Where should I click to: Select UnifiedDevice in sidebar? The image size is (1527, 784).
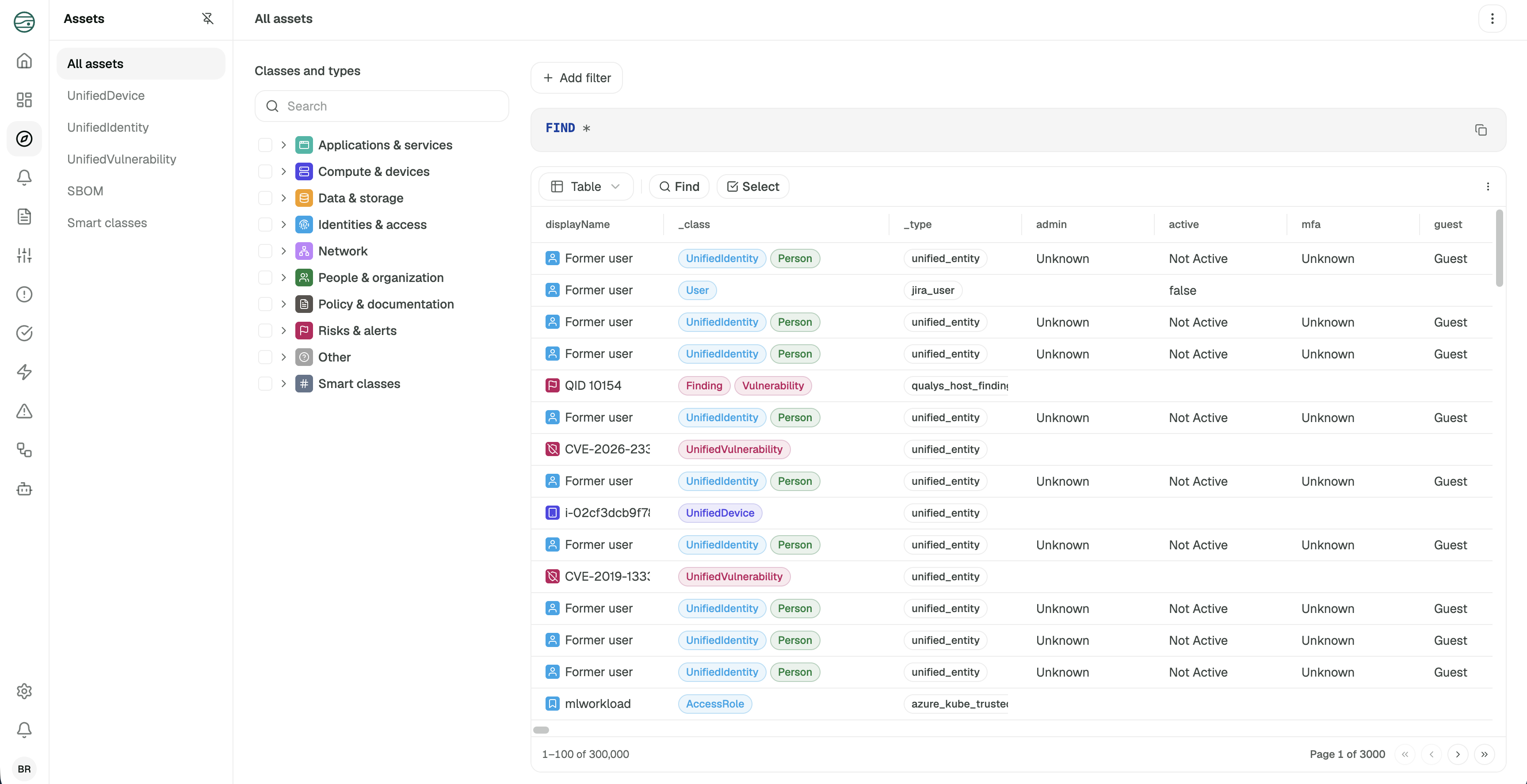(x=141, y=95)
